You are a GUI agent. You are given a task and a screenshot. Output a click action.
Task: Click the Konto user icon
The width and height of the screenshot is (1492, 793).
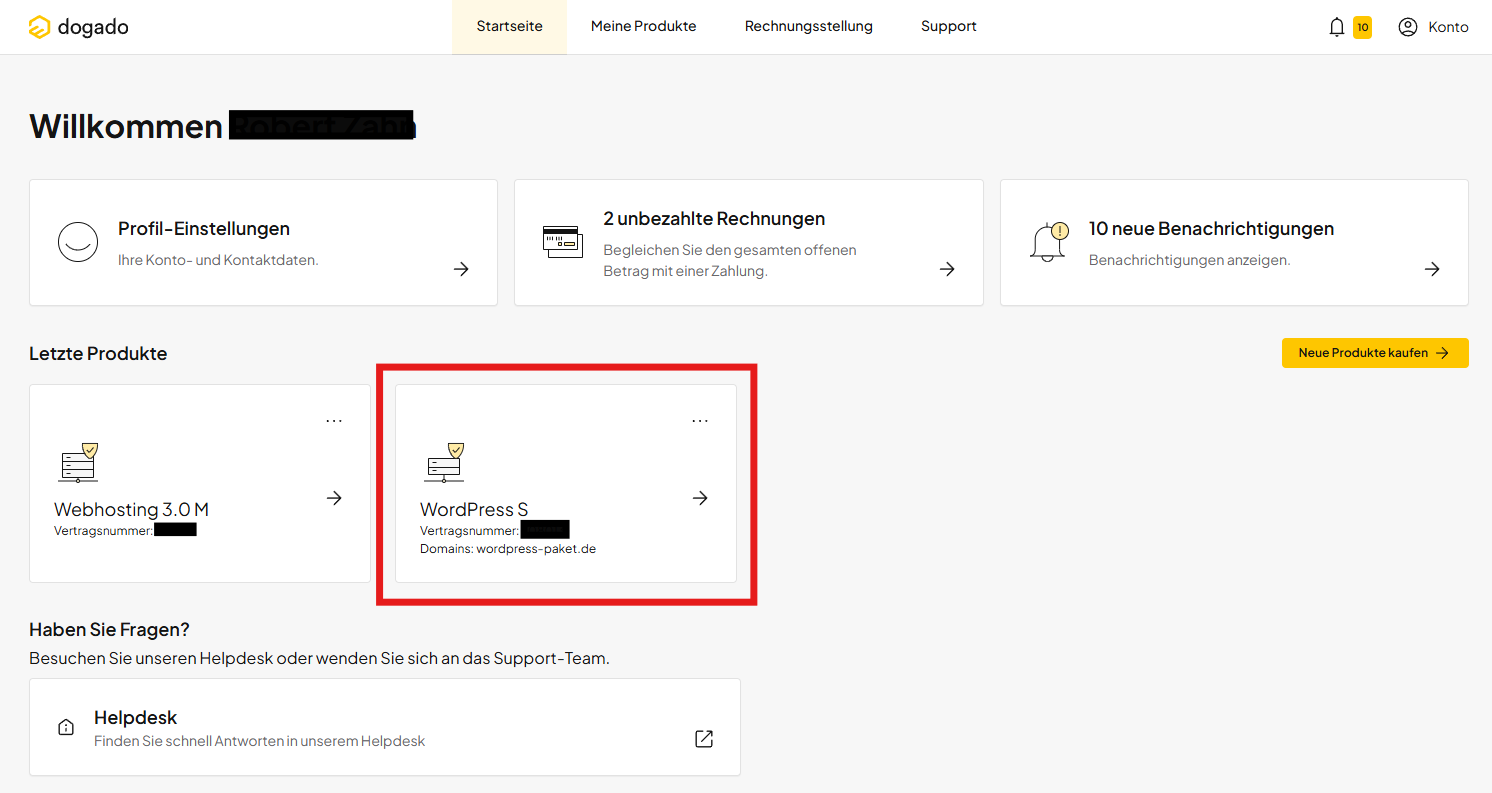tap(1408, 27)
